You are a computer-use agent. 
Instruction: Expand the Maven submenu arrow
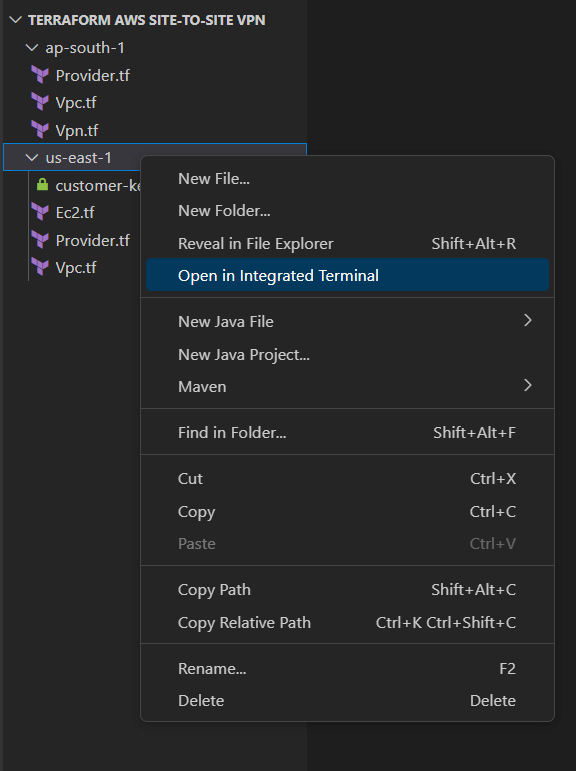[x=528, y=386]
